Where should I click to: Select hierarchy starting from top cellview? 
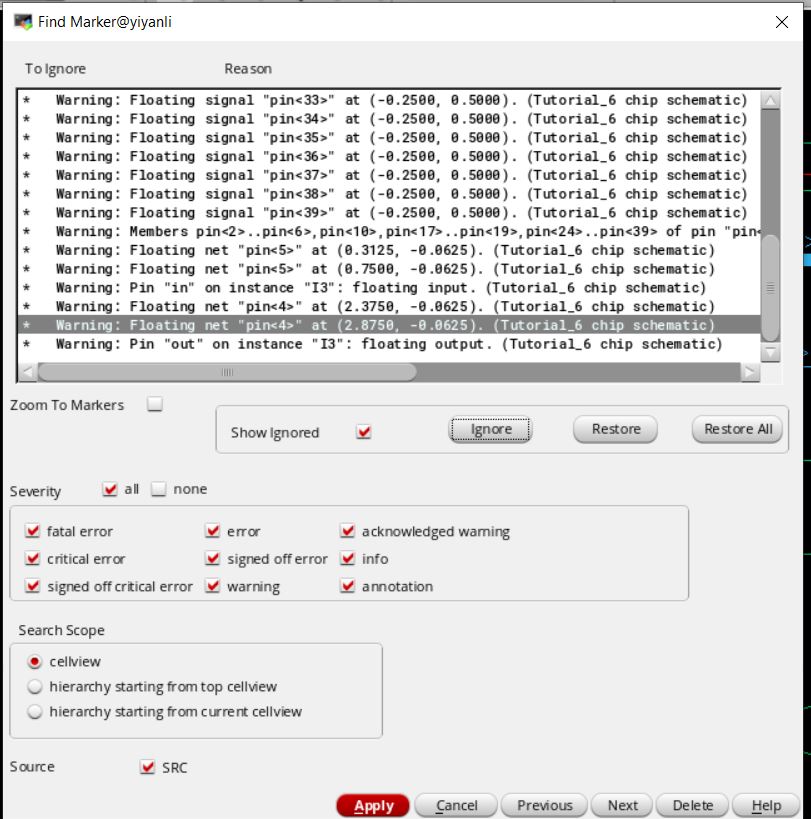36,687
